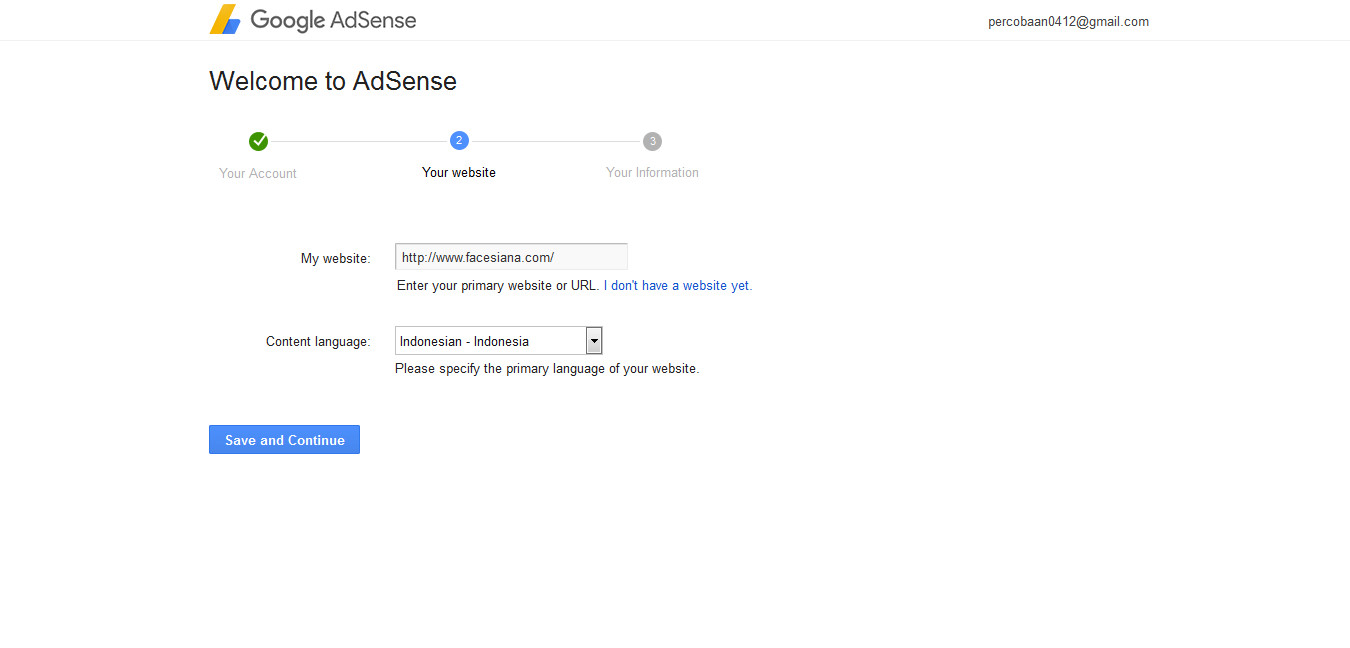Click 'Enter your primary website or URL' hint
The image size is (1350, 648).
tap(498, 285)
